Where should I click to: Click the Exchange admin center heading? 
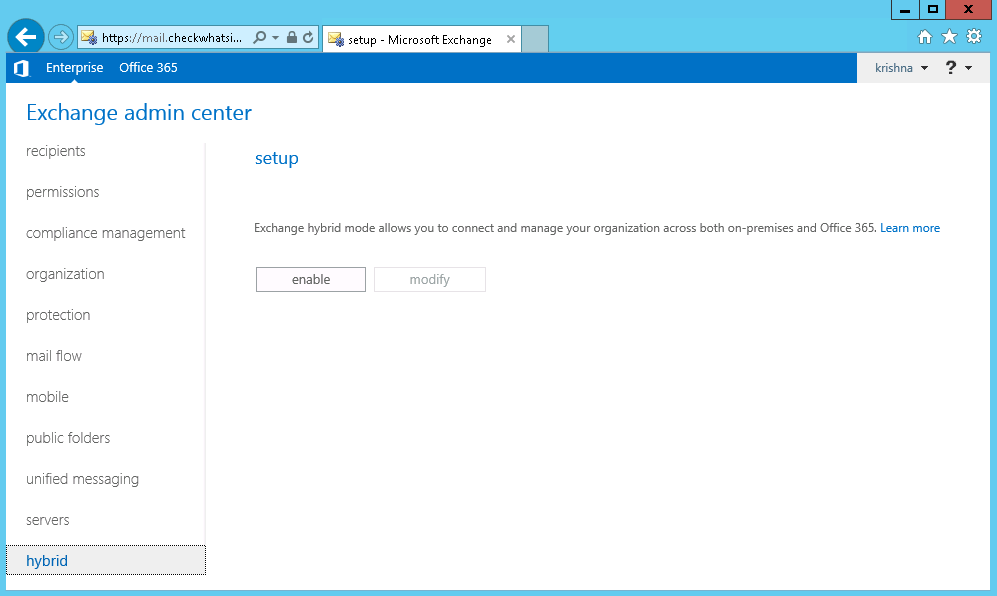click(x=139, y=113)
